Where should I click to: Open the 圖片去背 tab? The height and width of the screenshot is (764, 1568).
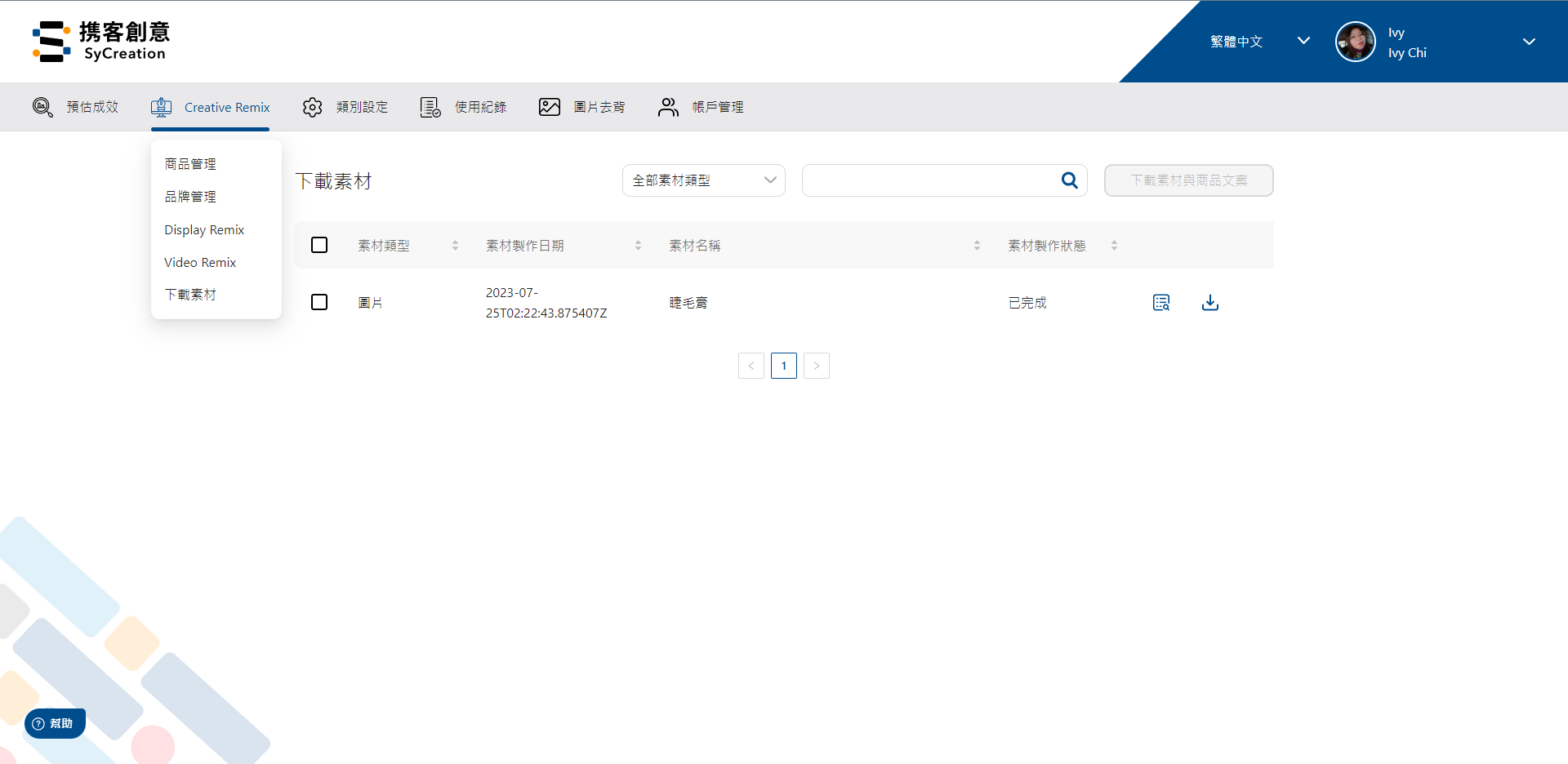click(x=581, y=107)
